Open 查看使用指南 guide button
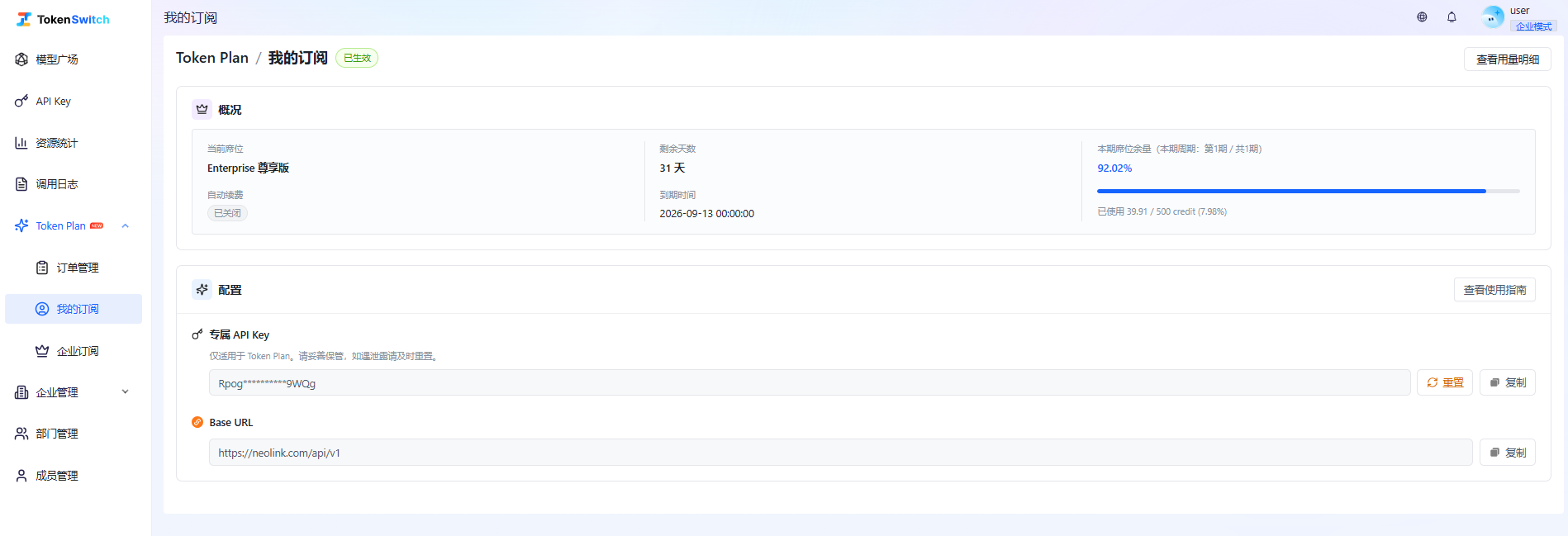This screenshot has height=536, width=1568. point(1494,290)
